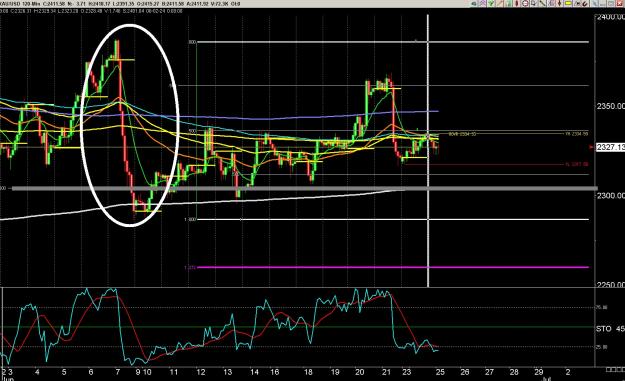The height and width of the screenshot is (381, 625).
Task: Click the current price tag 2327.13
Action: click(610, 147)
